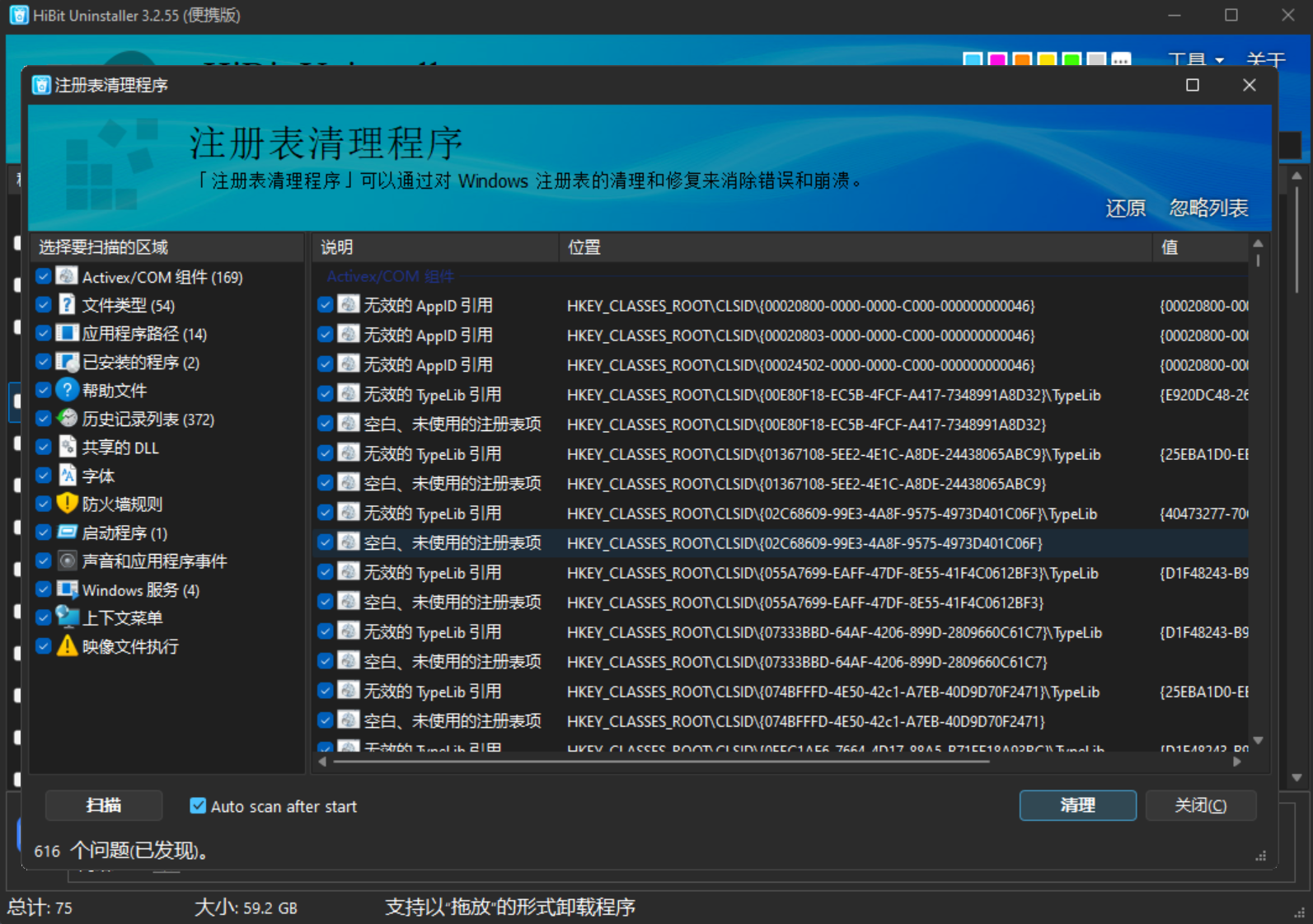This screenshot has width=1313, height=924.
Task: Click the main window scrollbar down arrow
Action: [x=1297, y=777]
